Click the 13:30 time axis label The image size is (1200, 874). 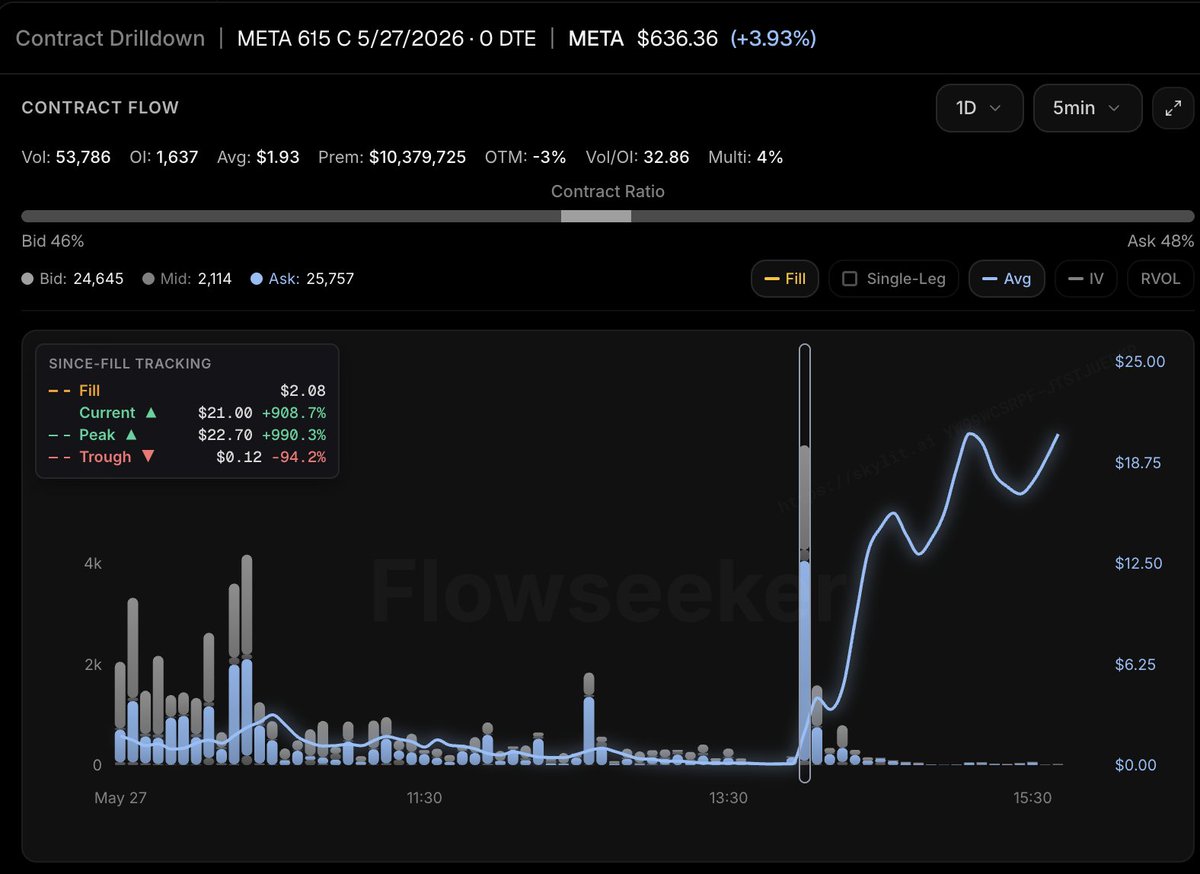tap(729, 798)
